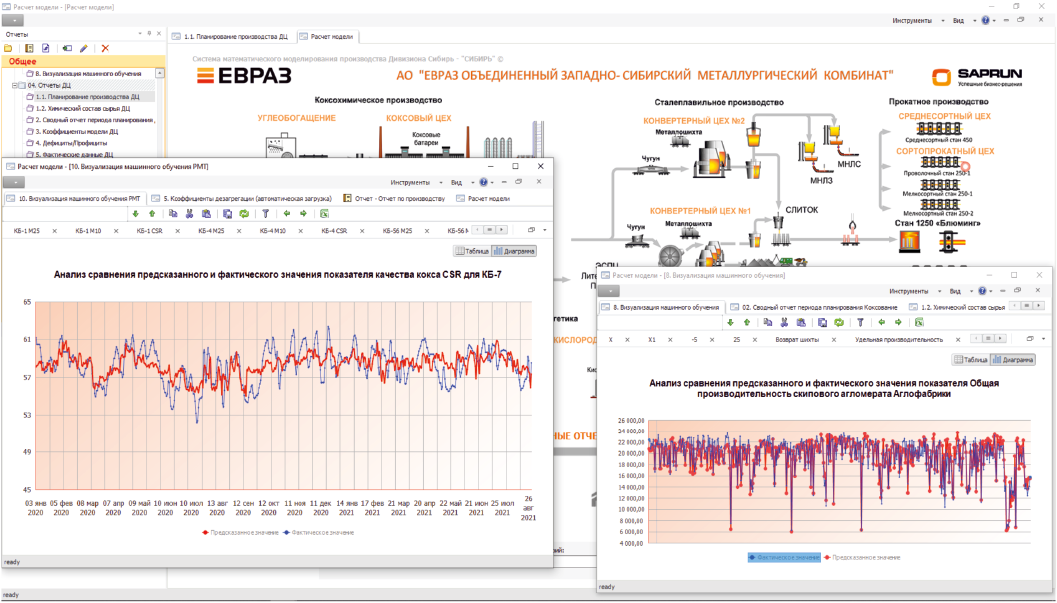
Task: Pin the Отчеты panel with the pushpin
Action: pyautogui.click(x=150, y=34)
